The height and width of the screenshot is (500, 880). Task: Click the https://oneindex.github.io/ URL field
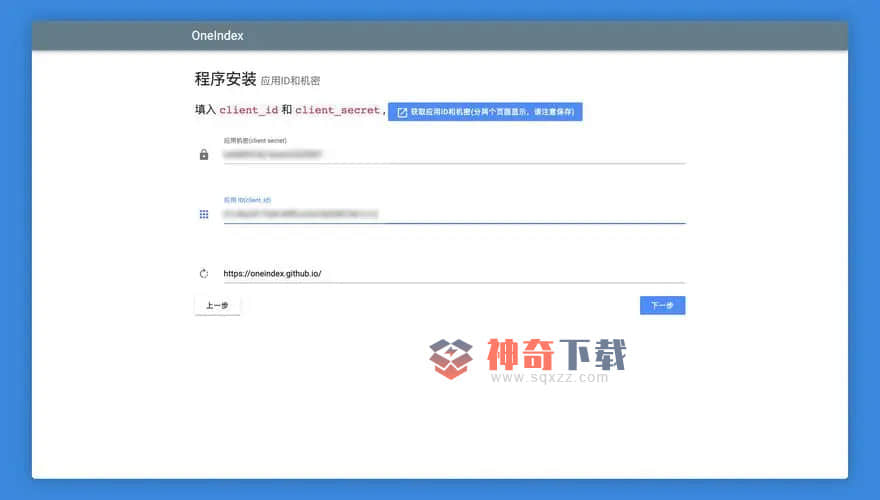click(454, 273)
